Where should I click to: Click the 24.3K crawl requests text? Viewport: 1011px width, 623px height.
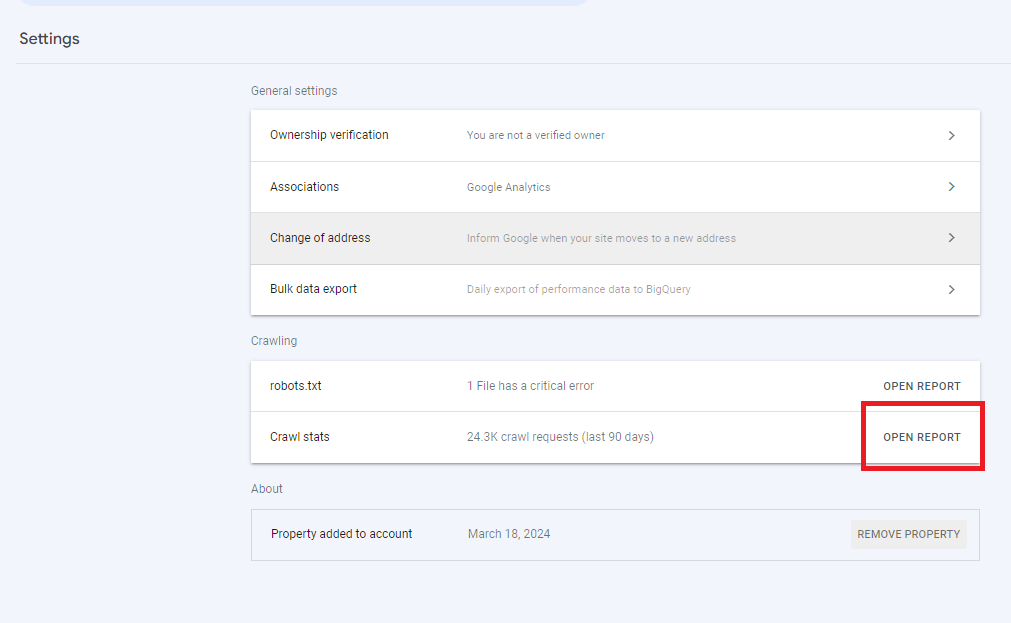tap(560, 436)
